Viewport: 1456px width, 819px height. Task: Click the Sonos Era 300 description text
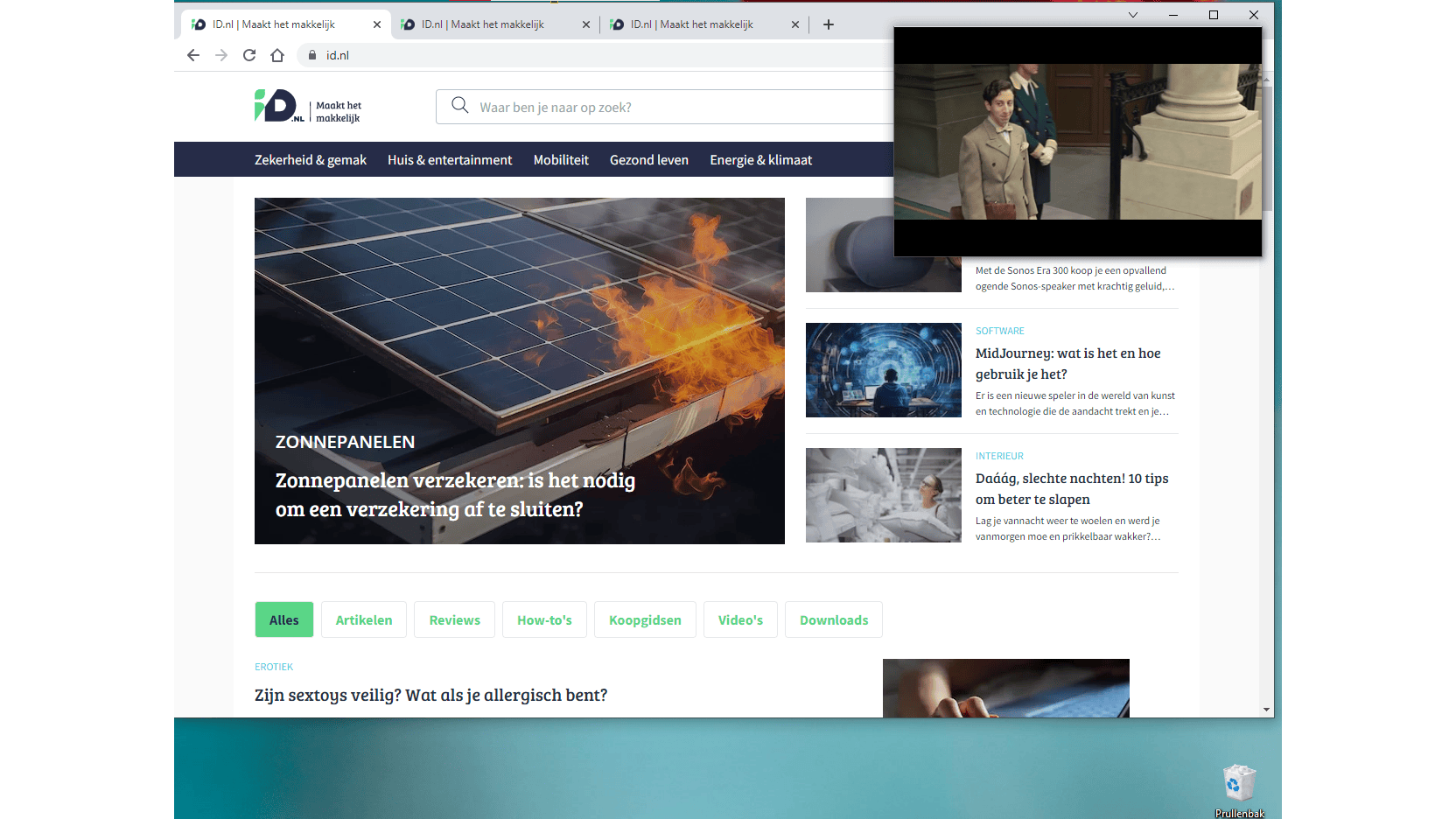[x=1075, y=278]
